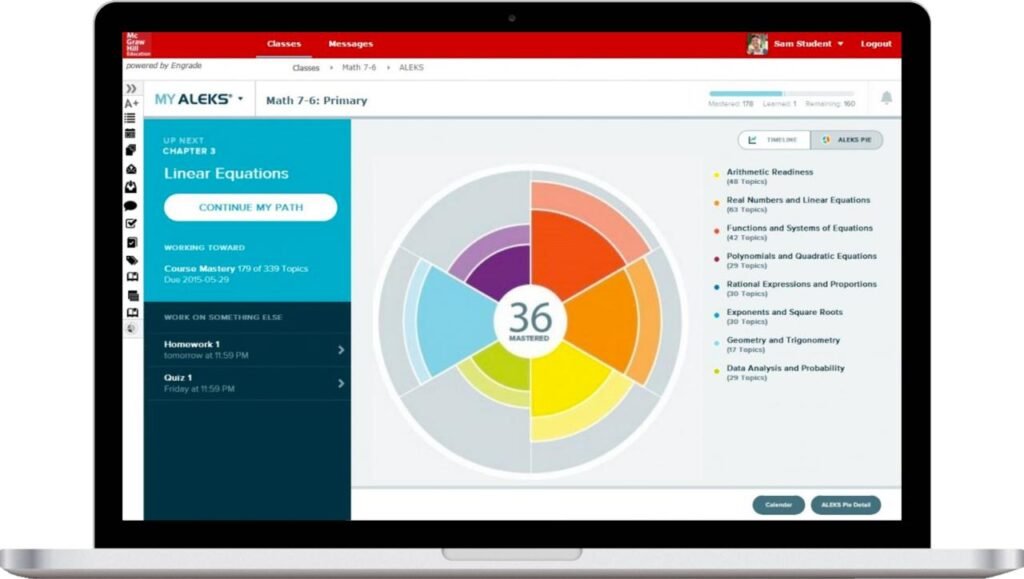
Task: Open the tags icon in sidebar
Action: [x=131, y=260]
